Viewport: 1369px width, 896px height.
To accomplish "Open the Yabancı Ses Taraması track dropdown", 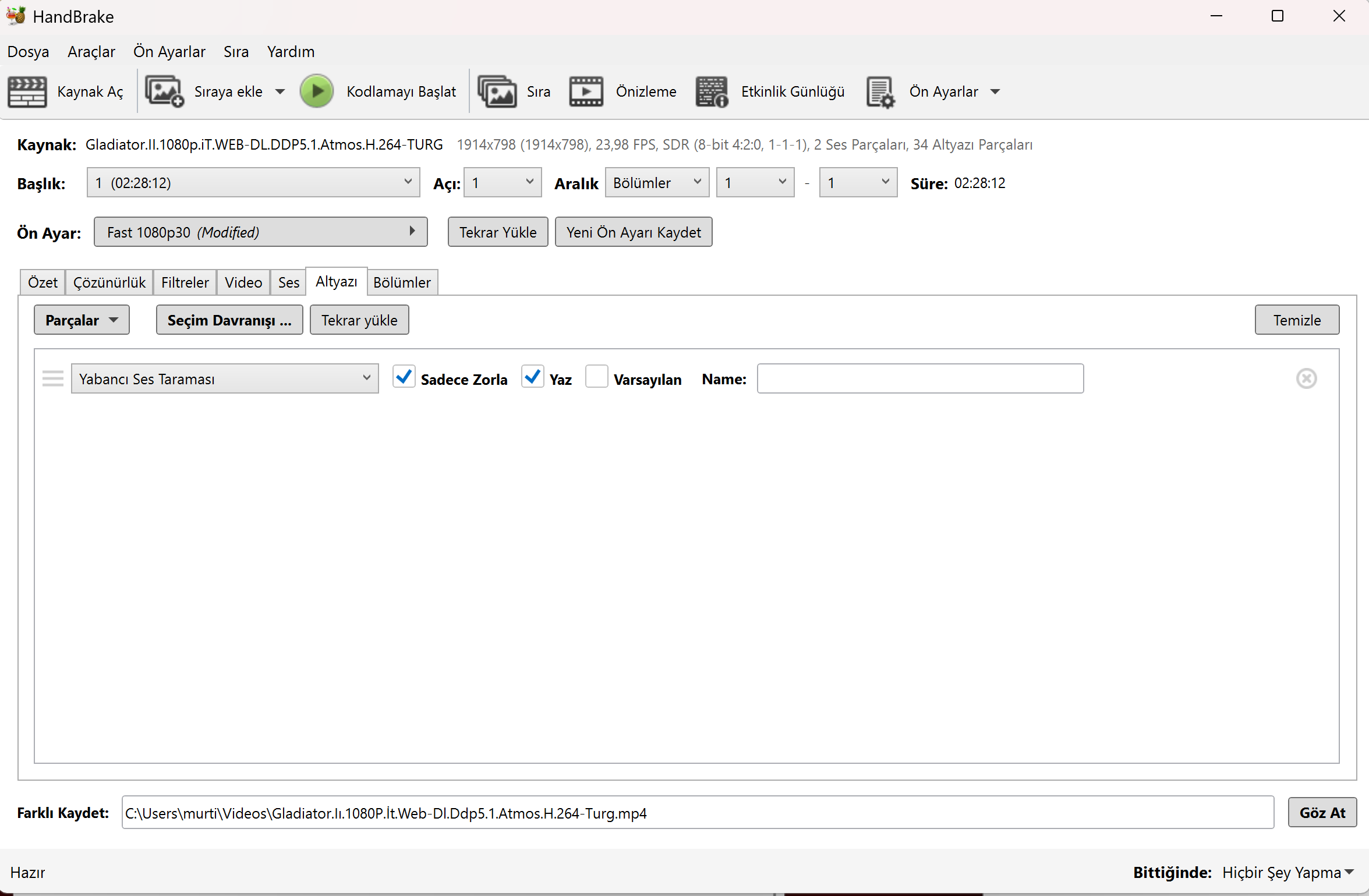I will [225, 379].
